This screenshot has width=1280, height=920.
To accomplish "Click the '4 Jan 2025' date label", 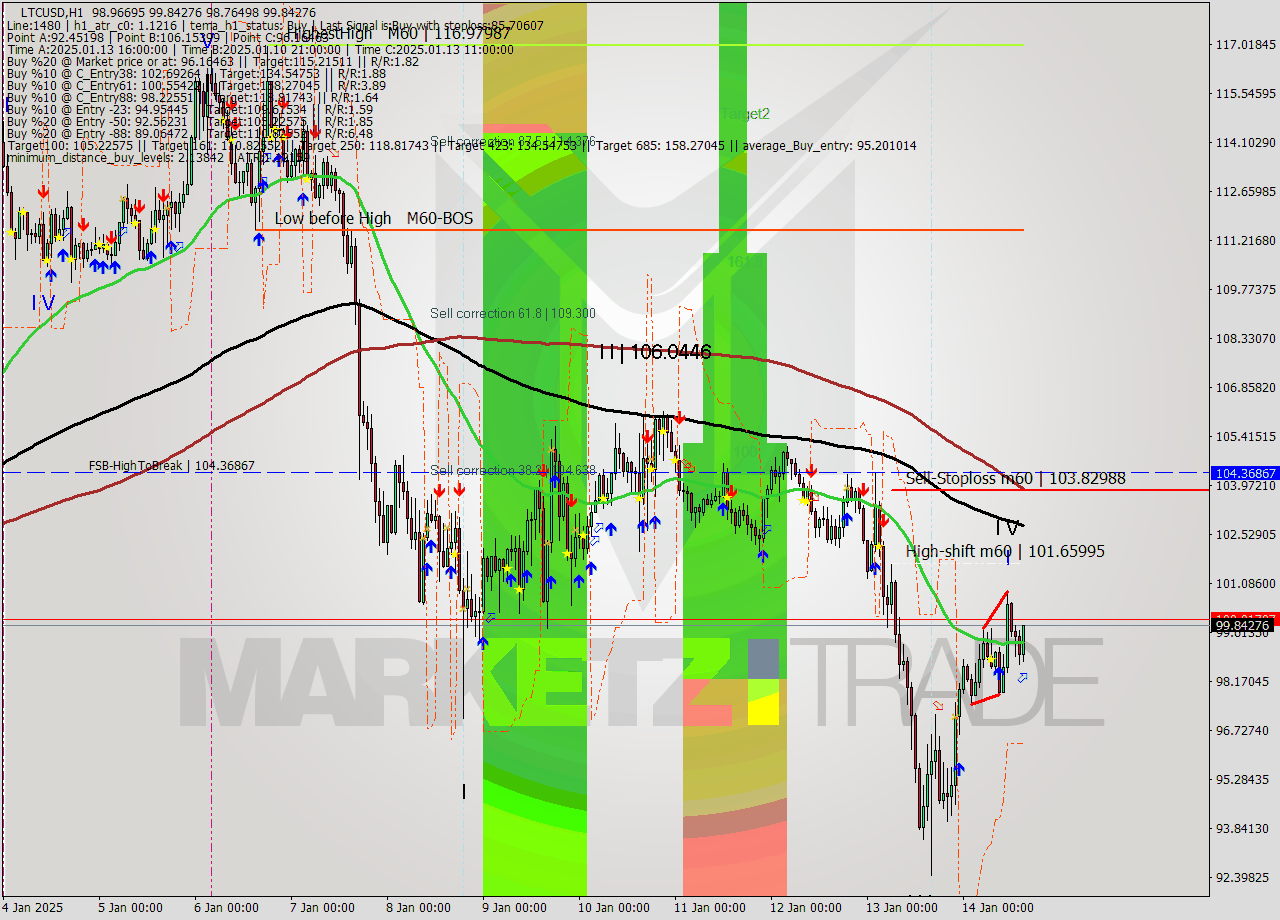I will (34, 908).
